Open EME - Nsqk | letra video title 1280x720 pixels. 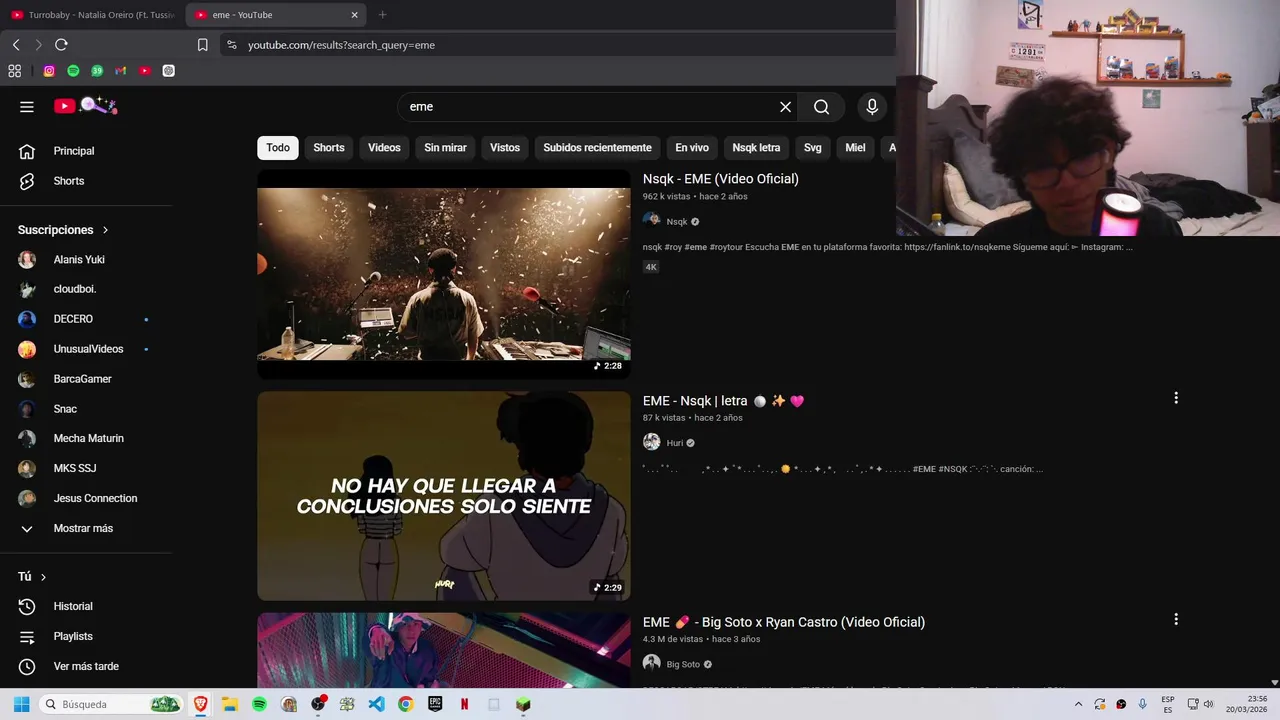pos(723,401)
